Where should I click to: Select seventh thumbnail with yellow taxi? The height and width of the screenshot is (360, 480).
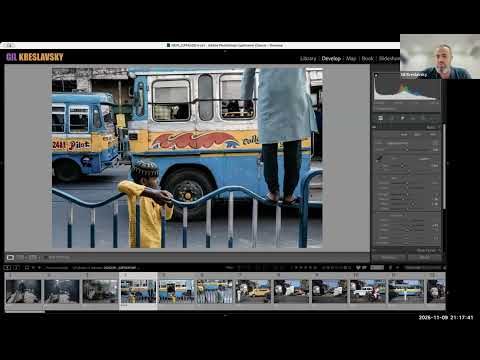tap(253, 291)
